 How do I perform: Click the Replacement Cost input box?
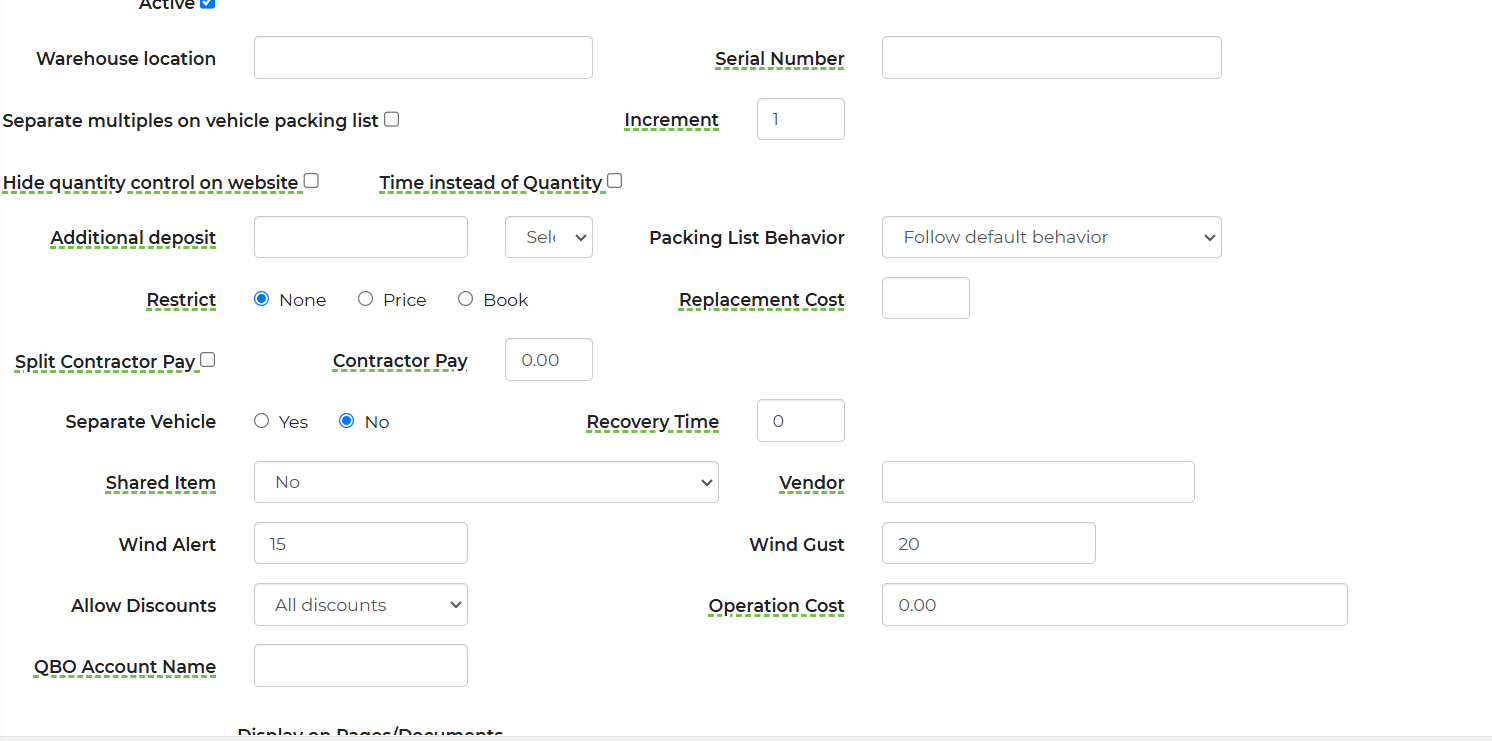click(x=925, y=298)
